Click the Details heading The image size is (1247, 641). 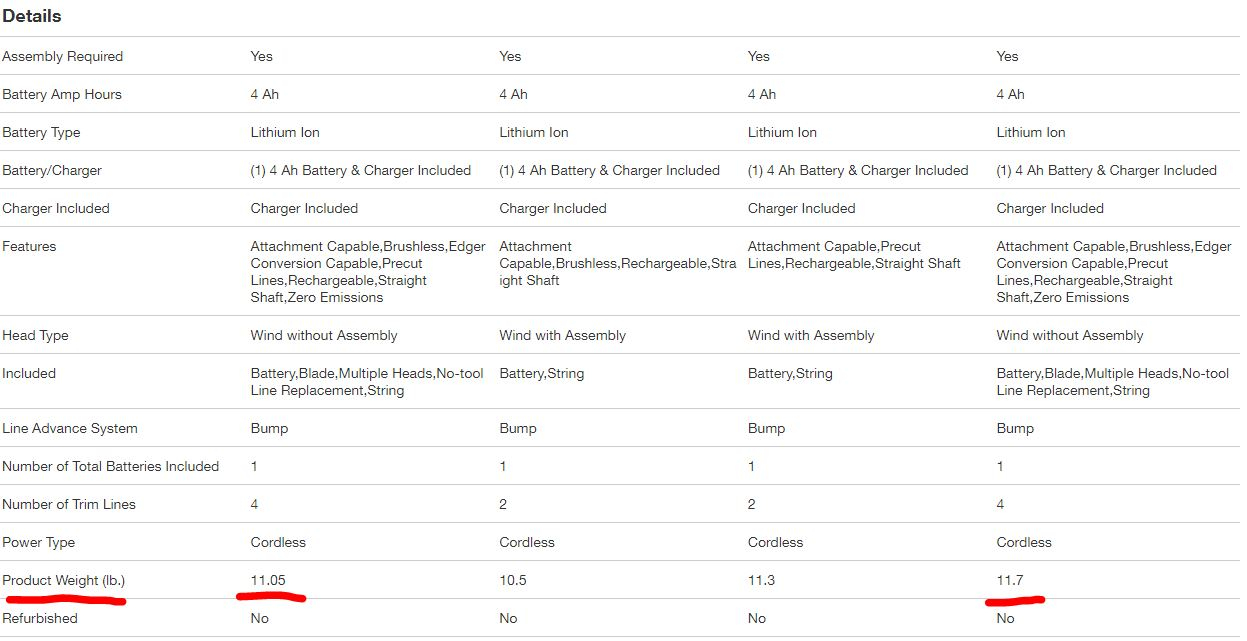[x=31, y=16]
